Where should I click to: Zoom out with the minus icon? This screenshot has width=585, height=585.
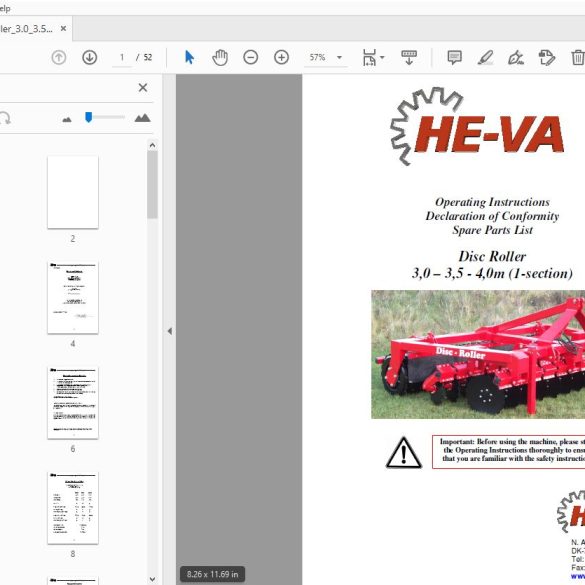pyautogui.click(x=251, y=57)
